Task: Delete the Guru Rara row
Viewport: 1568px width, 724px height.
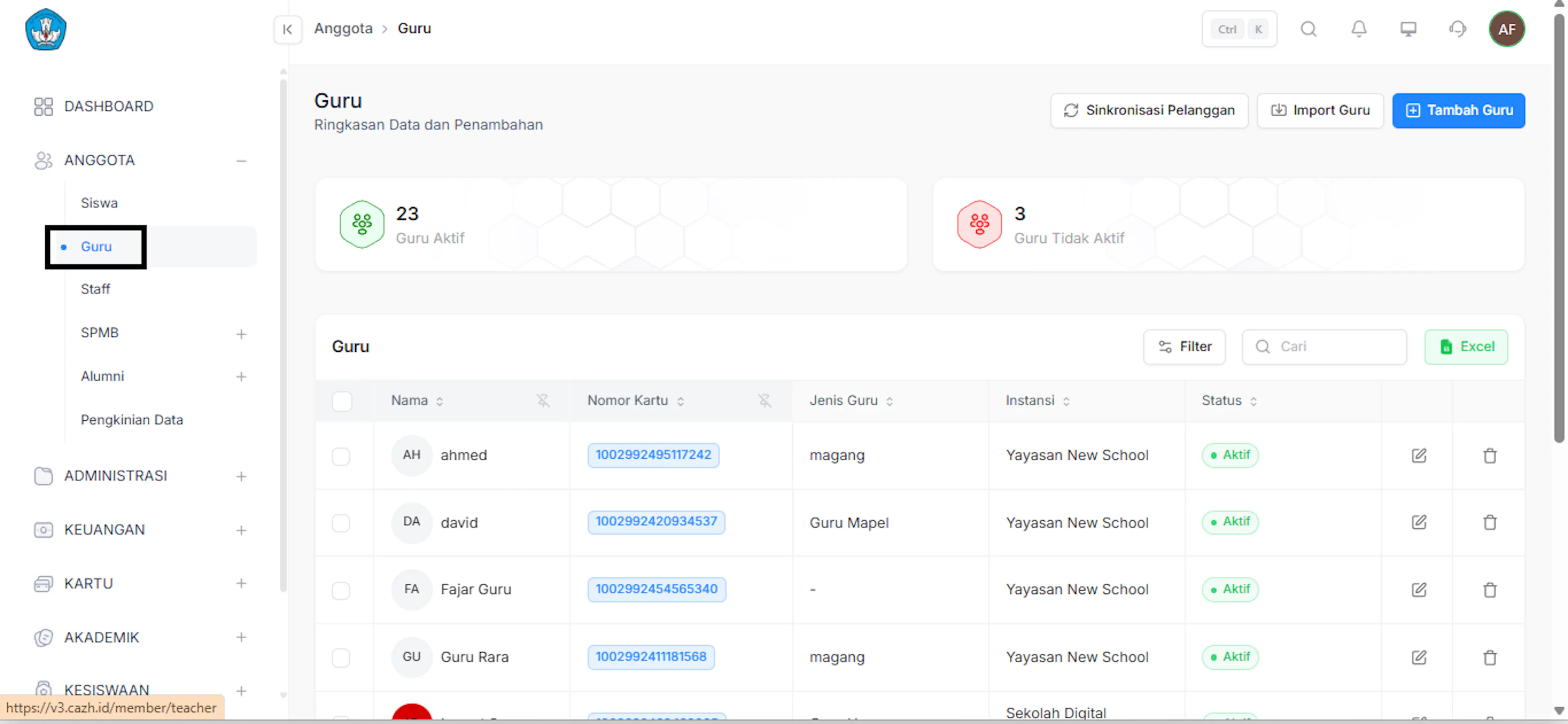Action: (1490, 657)
